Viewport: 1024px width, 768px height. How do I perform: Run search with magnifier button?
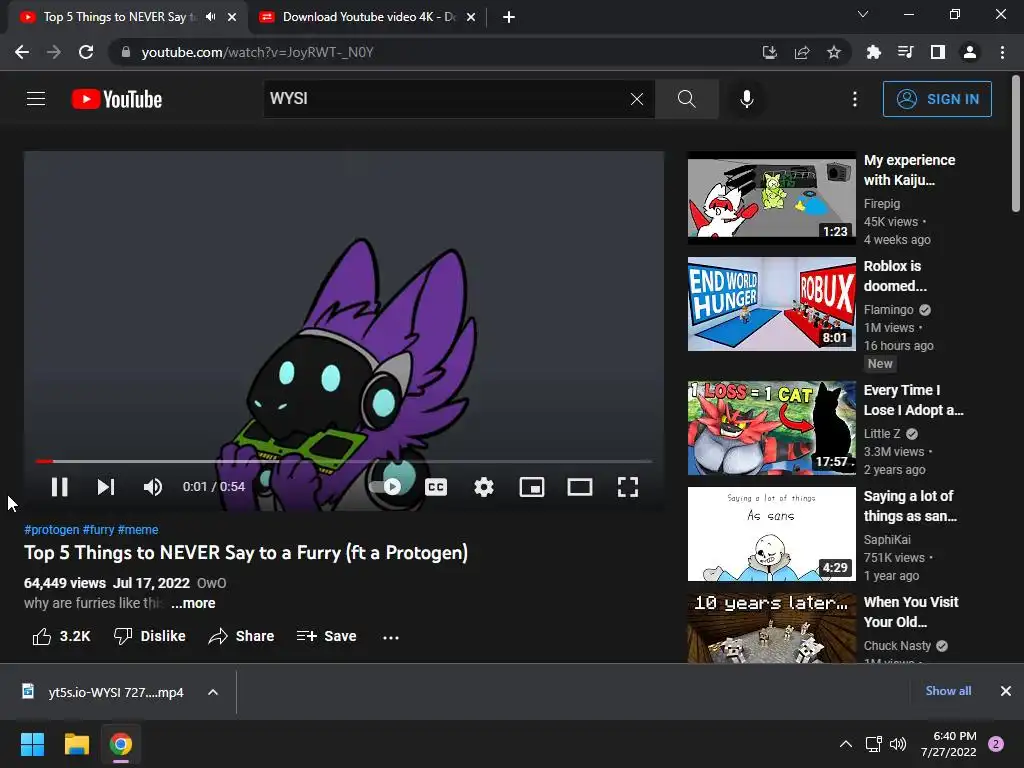click(686, 99)
